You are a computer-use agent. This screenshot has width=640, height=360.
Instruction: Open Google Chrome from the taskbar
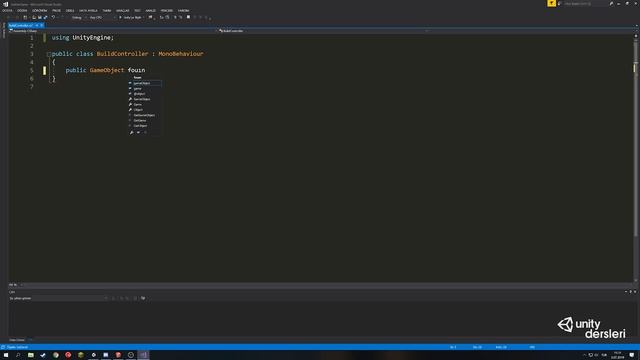click(56, 355)
